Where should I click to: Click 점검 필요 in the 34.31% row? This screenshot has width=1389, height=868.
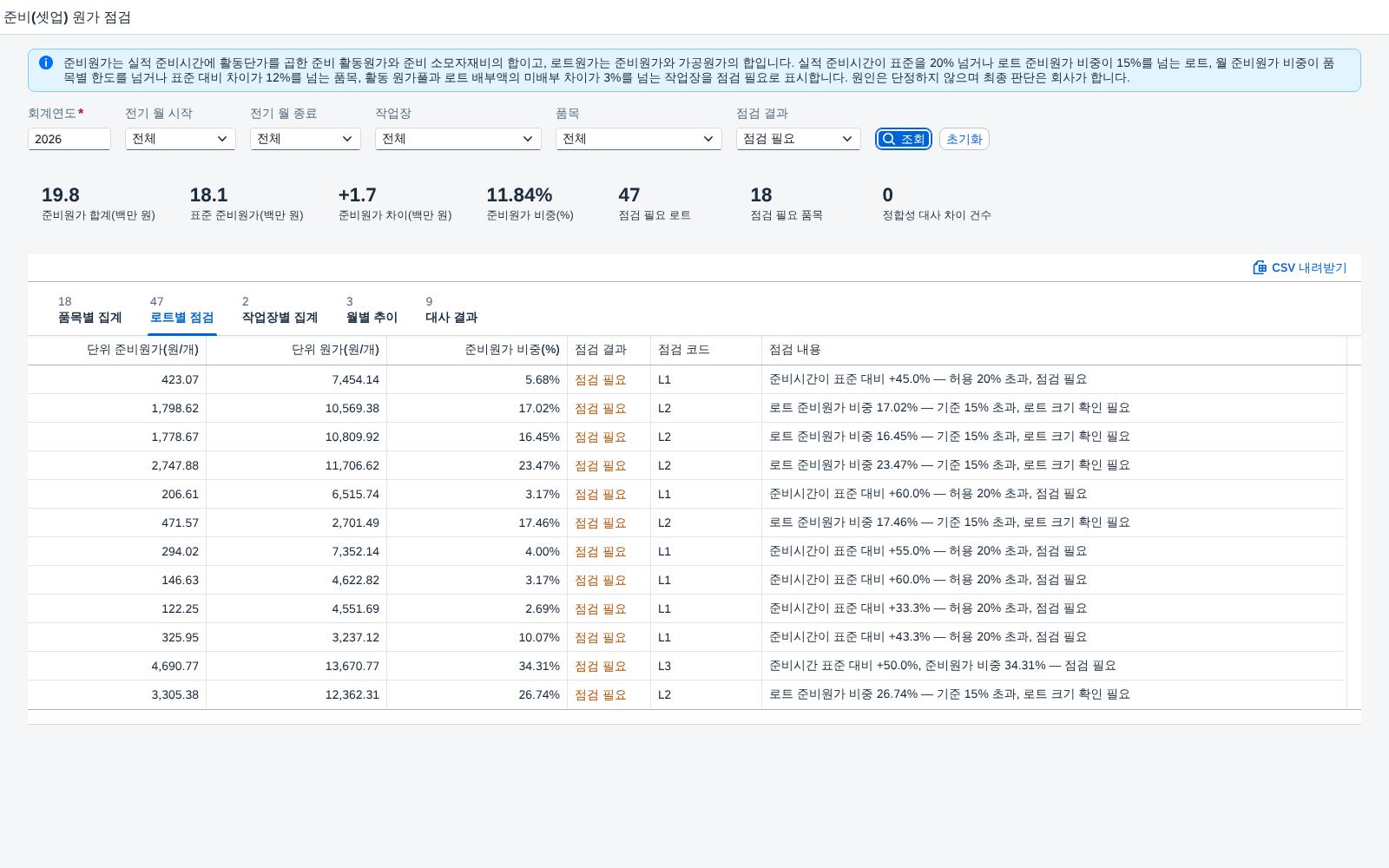pyautogui.click(x=601, y=666)
